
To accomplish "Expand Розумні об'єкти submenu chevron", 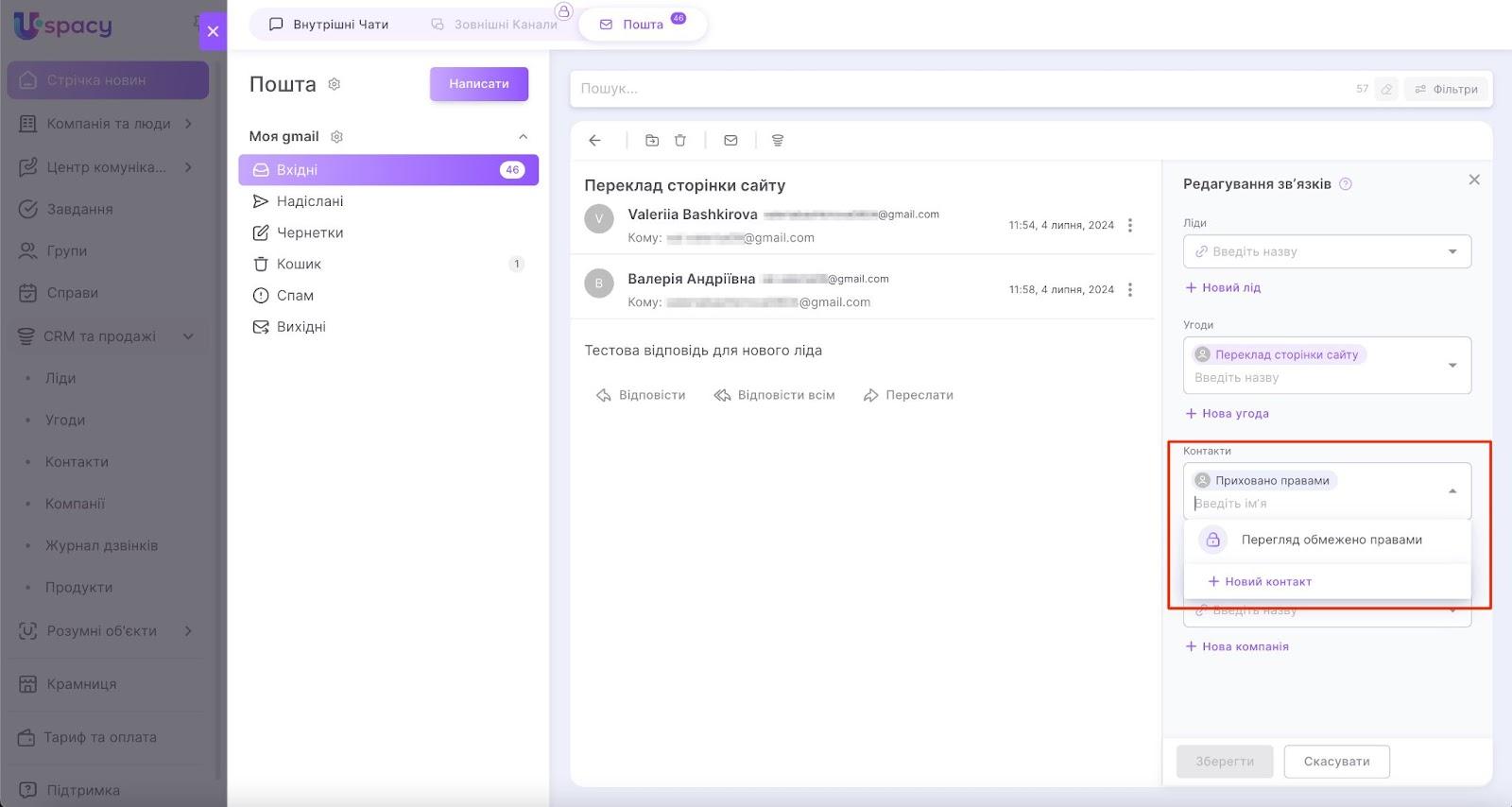I will tap(189, 630).
